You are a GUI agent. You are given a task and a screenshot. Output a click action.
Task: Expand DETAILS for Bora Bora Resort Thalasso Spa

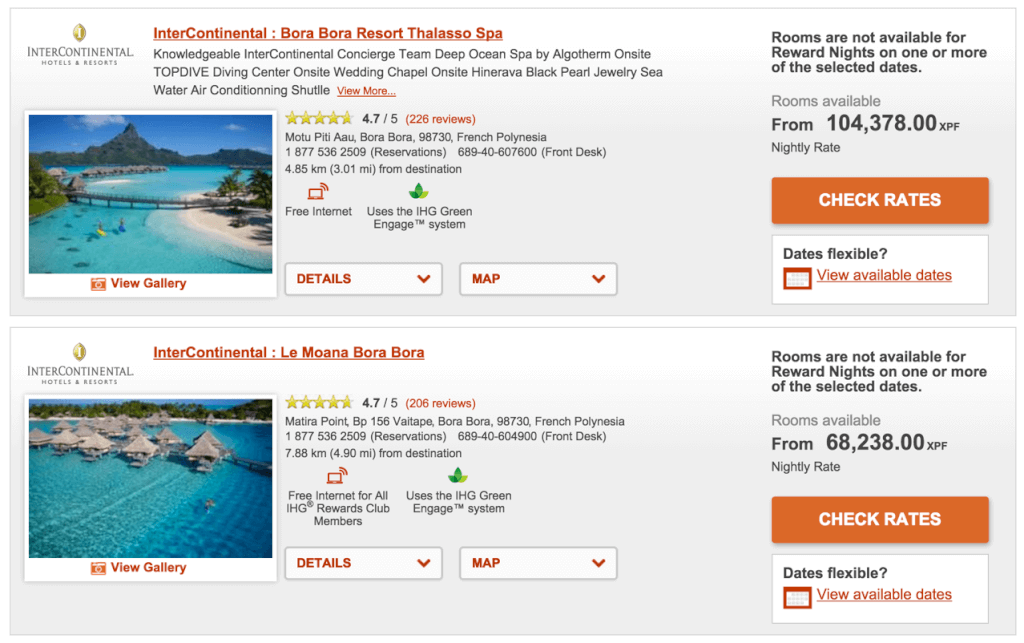coord(363,279)
